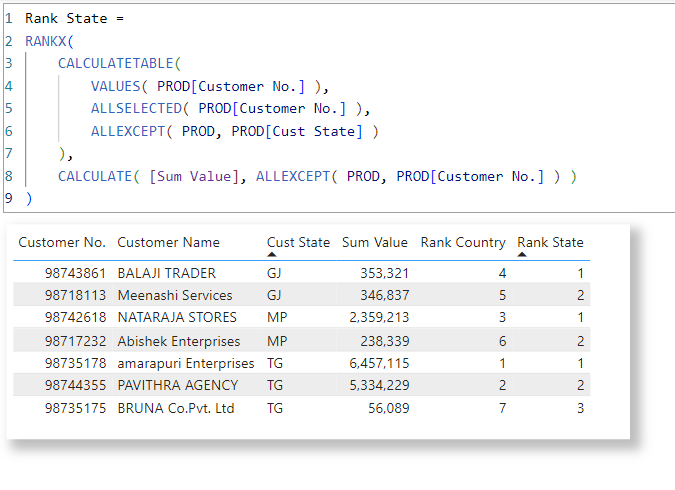Click TG state in BRUNA Co.Pvt. Ltd row
The image size is (675, 490).
[275, 408]
